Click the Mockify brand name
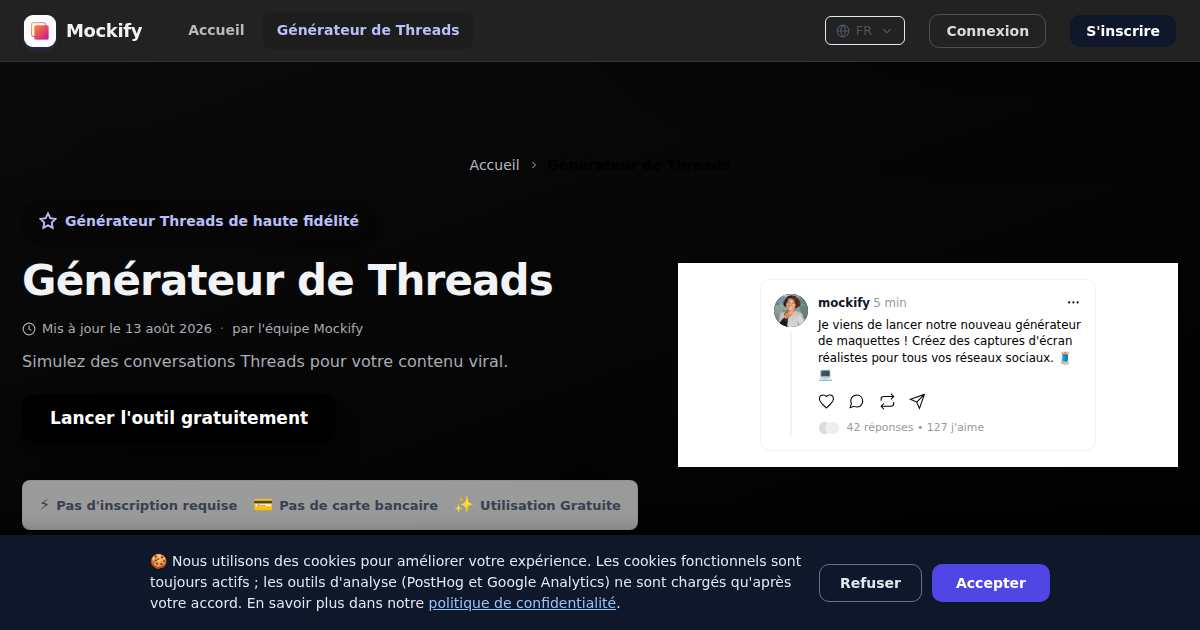This screenshot has height=630, width=1200. [x=104, y=31]
